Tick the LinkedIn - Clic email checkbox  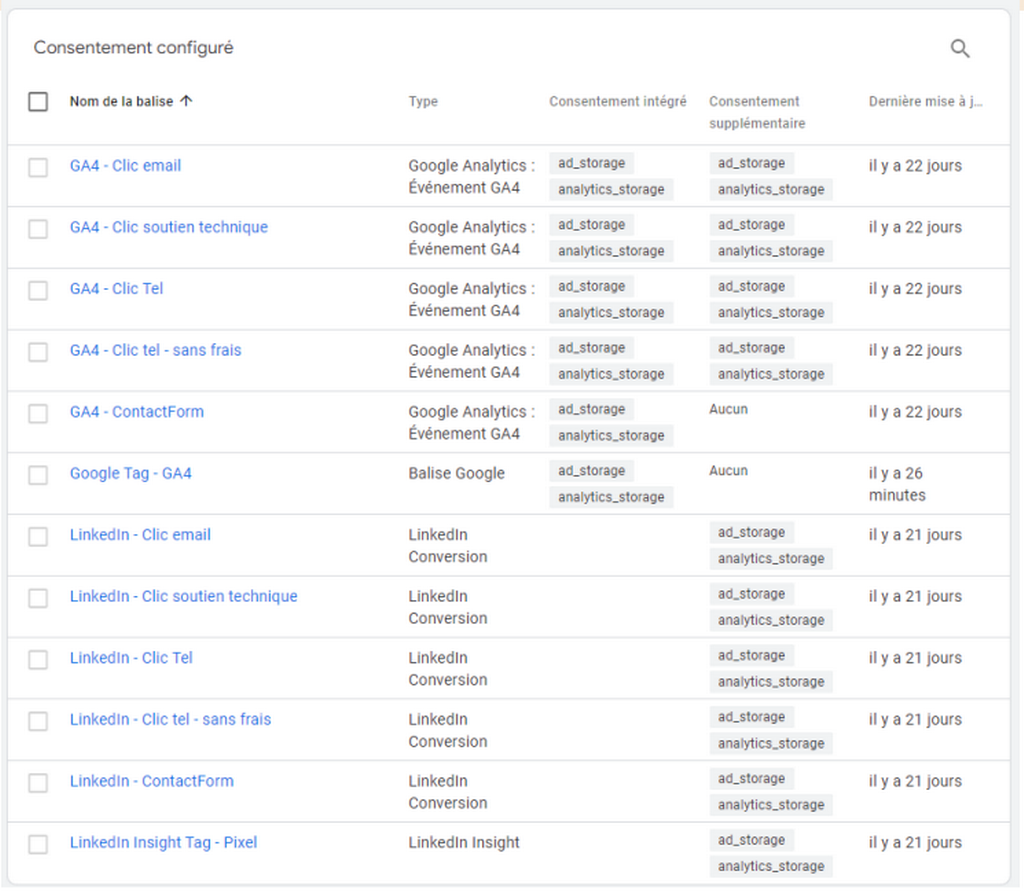tap(38, 536)
